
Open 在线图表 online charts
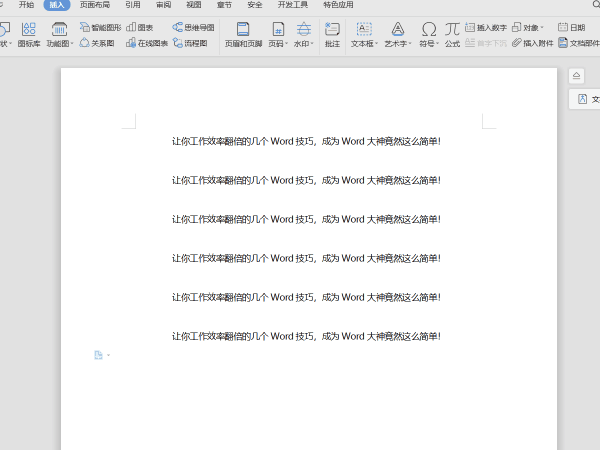147,43
